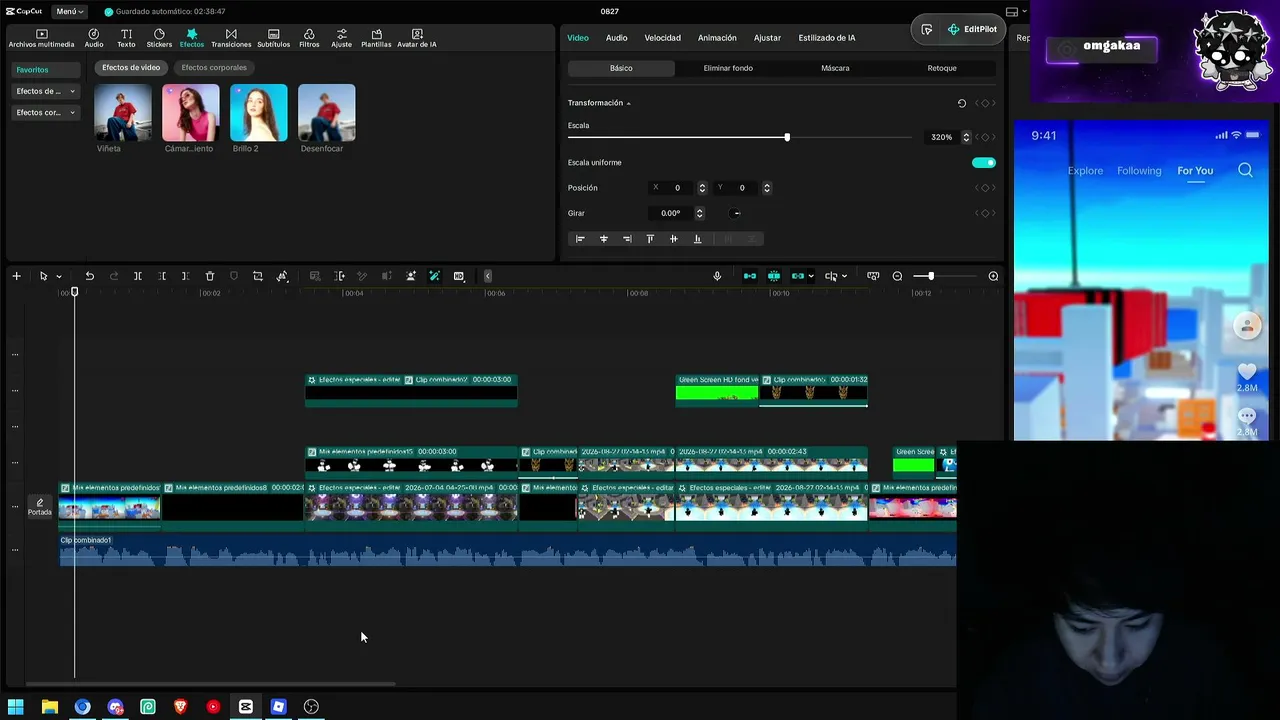Select the Efectos de video filter
The height and width of the screenshot is (720, 1280).
point(131,68)
